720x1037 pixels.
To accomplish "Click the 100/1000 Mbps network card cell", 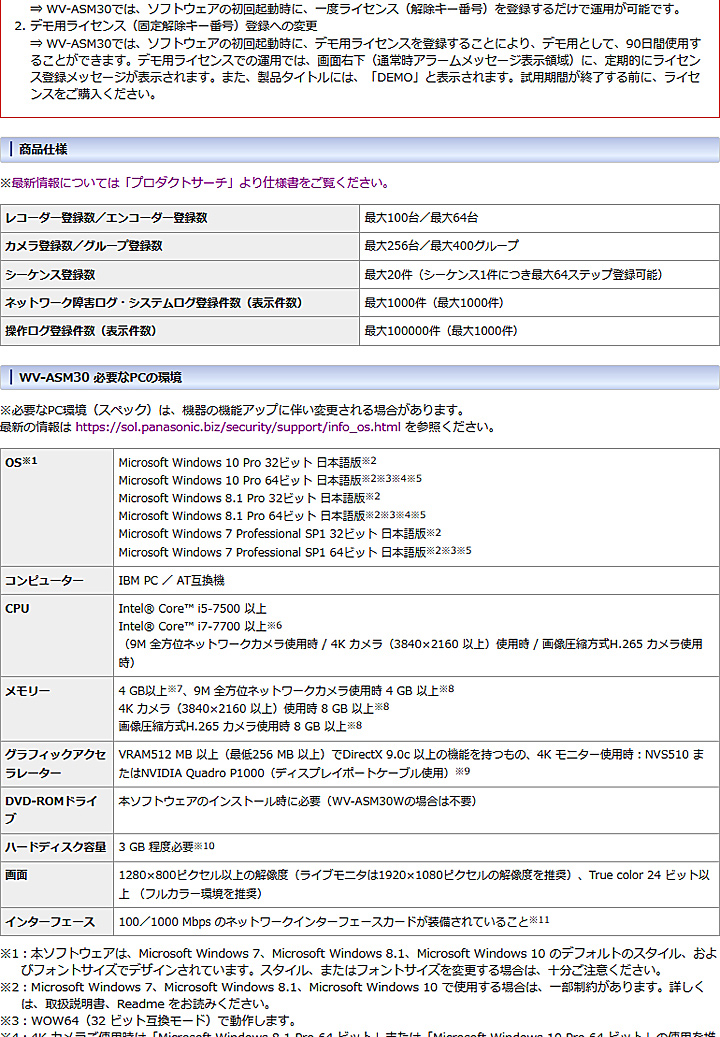I will tap(417, 922).
